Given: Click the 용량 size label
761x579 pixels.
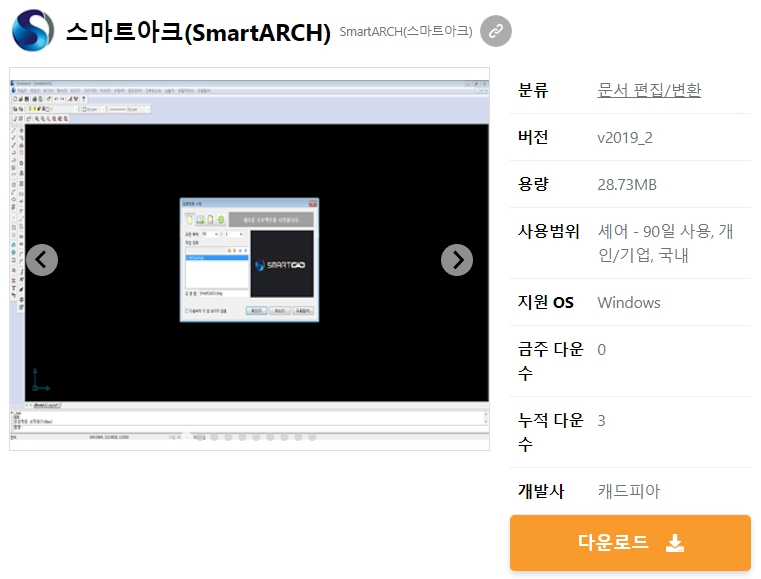Looking at the screenshot, I should pos(533,184).
